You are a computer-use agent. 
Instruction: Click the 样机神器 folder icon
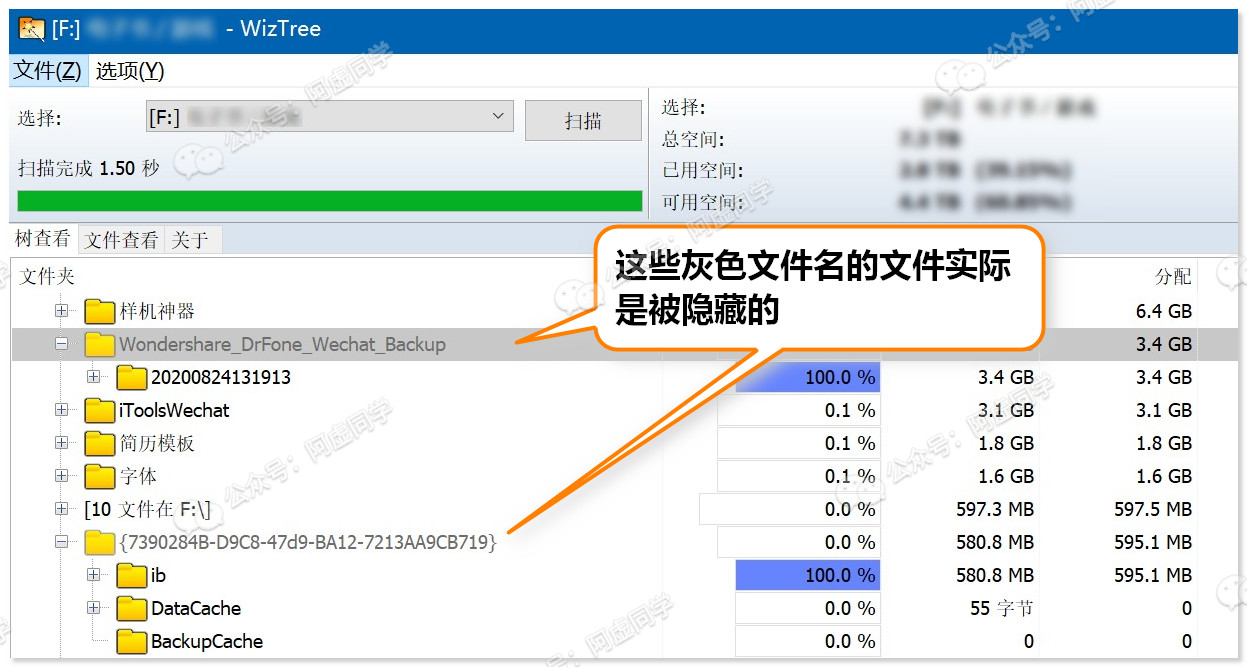click(100, 312)
